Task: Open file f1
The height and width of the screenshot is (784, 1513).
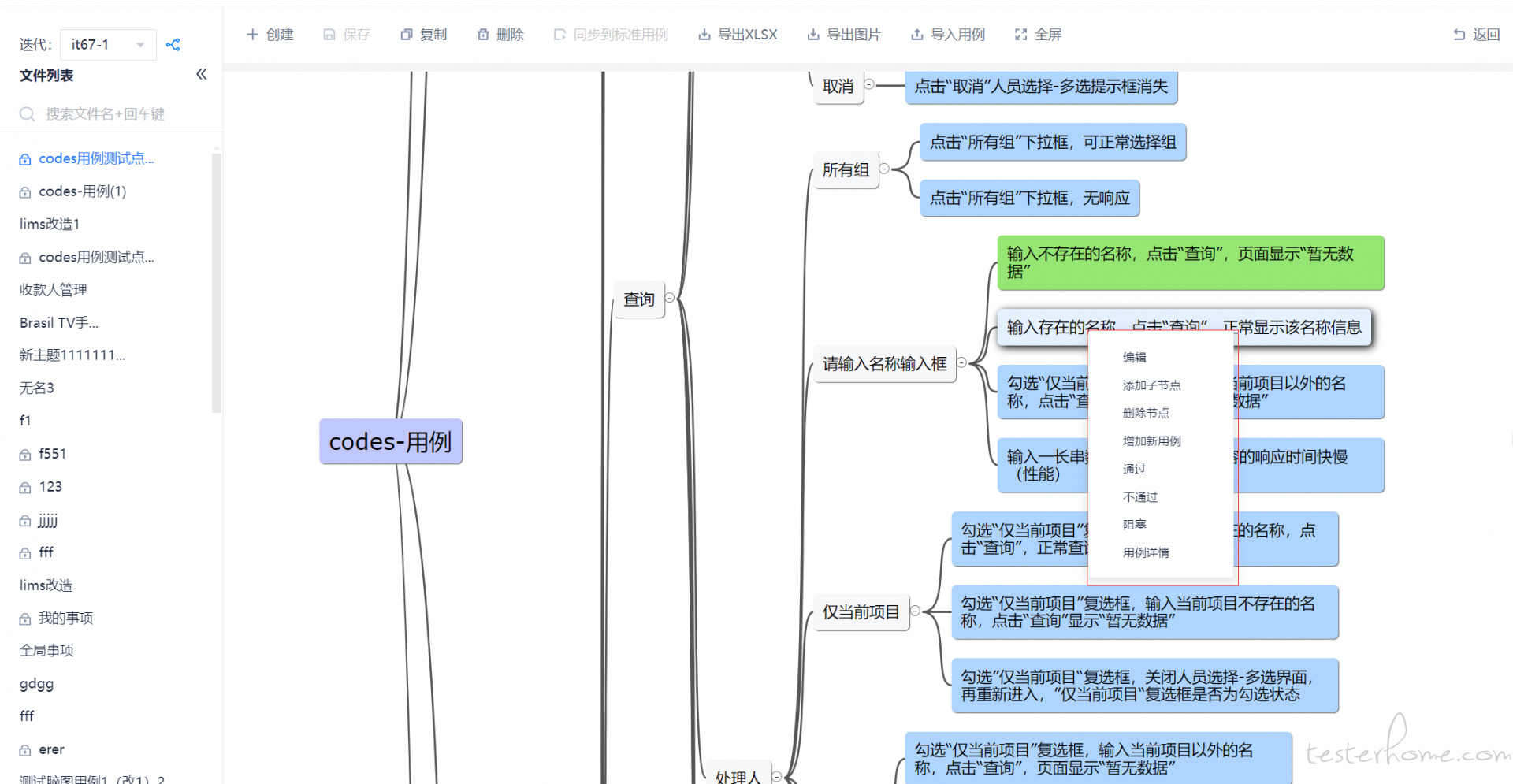Action: pyautogui.click(x=25, y=421)
